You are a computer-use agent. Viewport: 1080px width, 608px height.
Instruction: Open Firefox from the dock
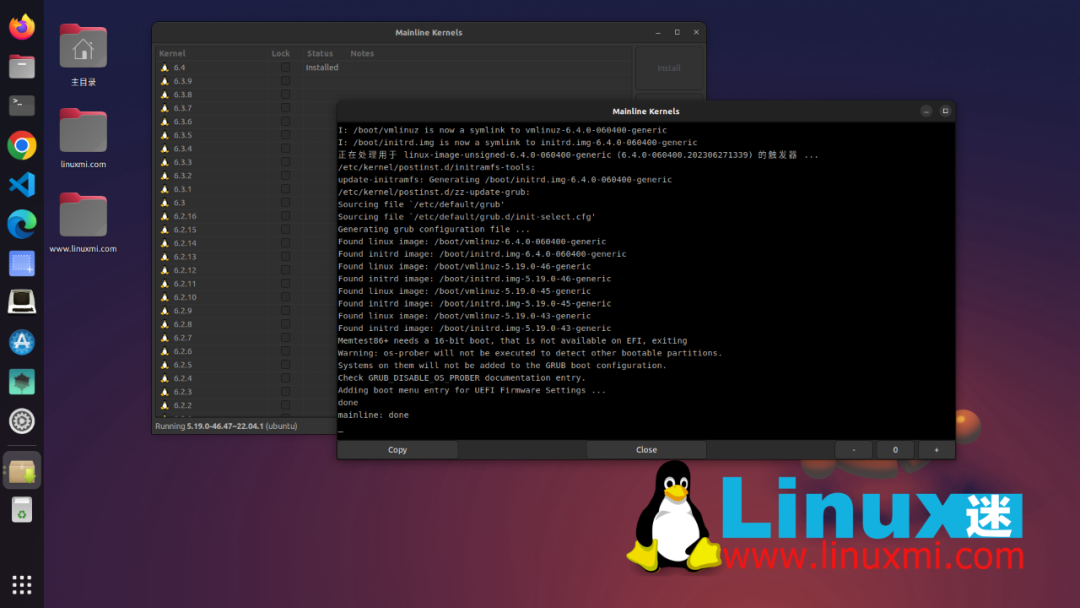21,25
